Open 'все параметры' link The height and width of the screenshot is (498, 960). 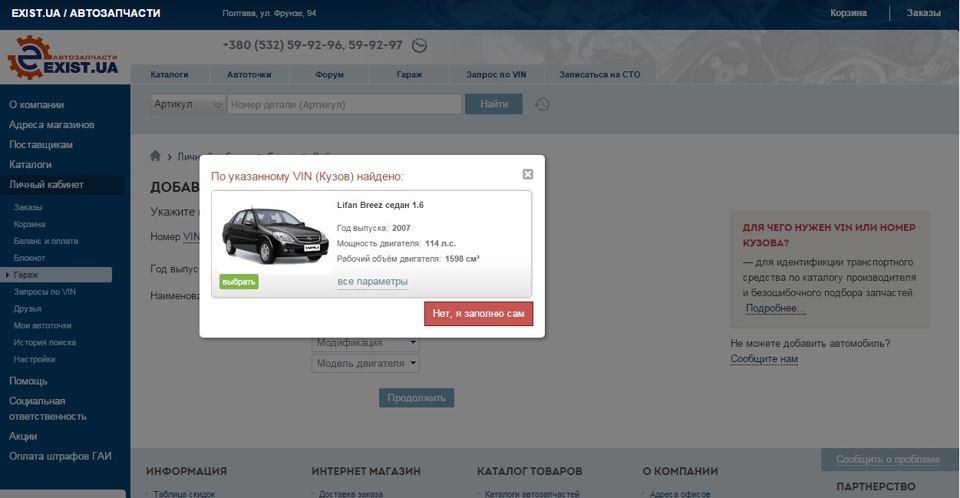pos(372,281)
